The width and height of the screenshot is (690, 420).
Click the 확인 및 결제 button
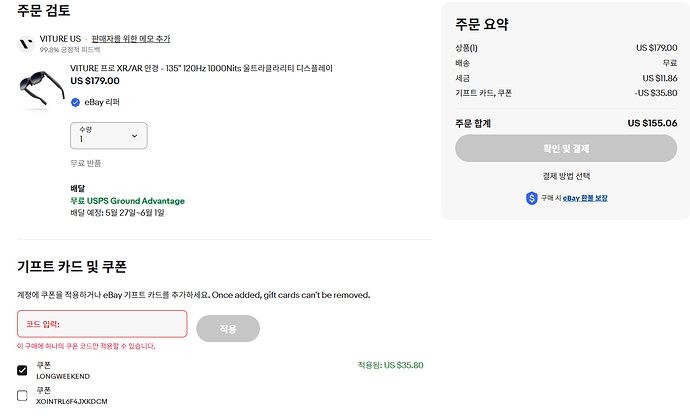pos(566,148)
